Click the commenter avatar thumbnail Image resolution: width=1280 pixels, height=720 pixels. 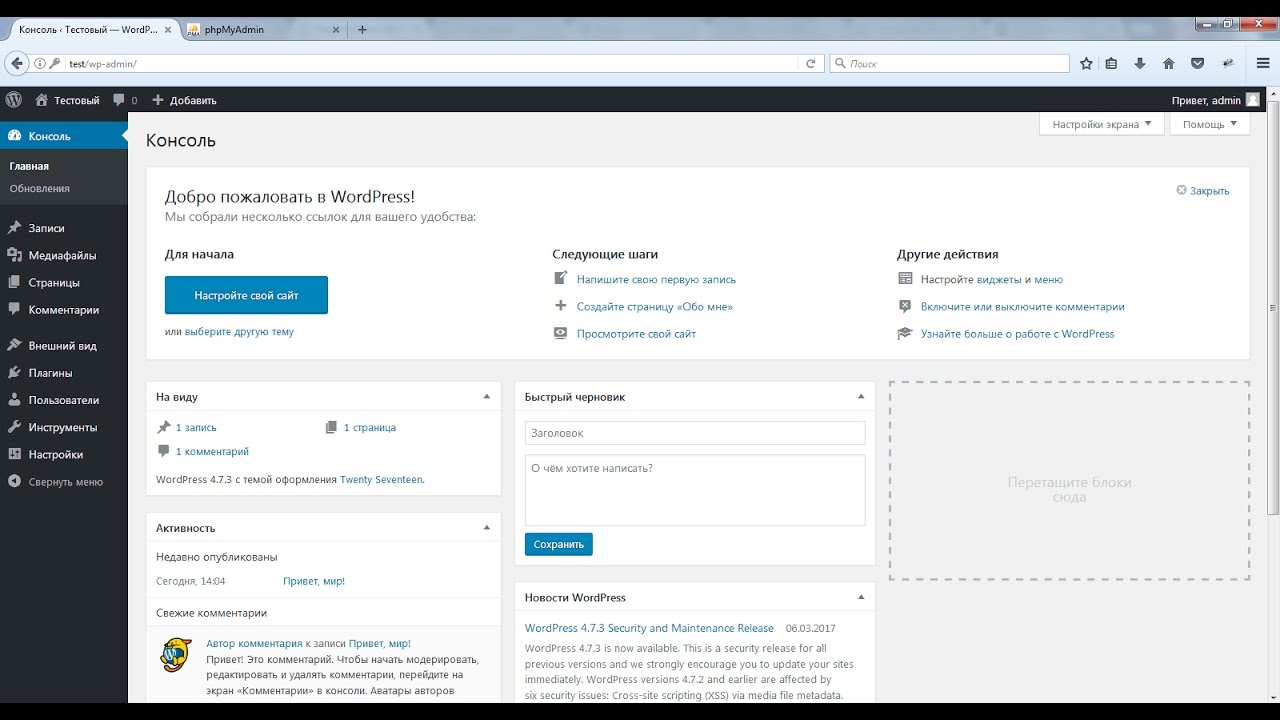click(176, 654)
